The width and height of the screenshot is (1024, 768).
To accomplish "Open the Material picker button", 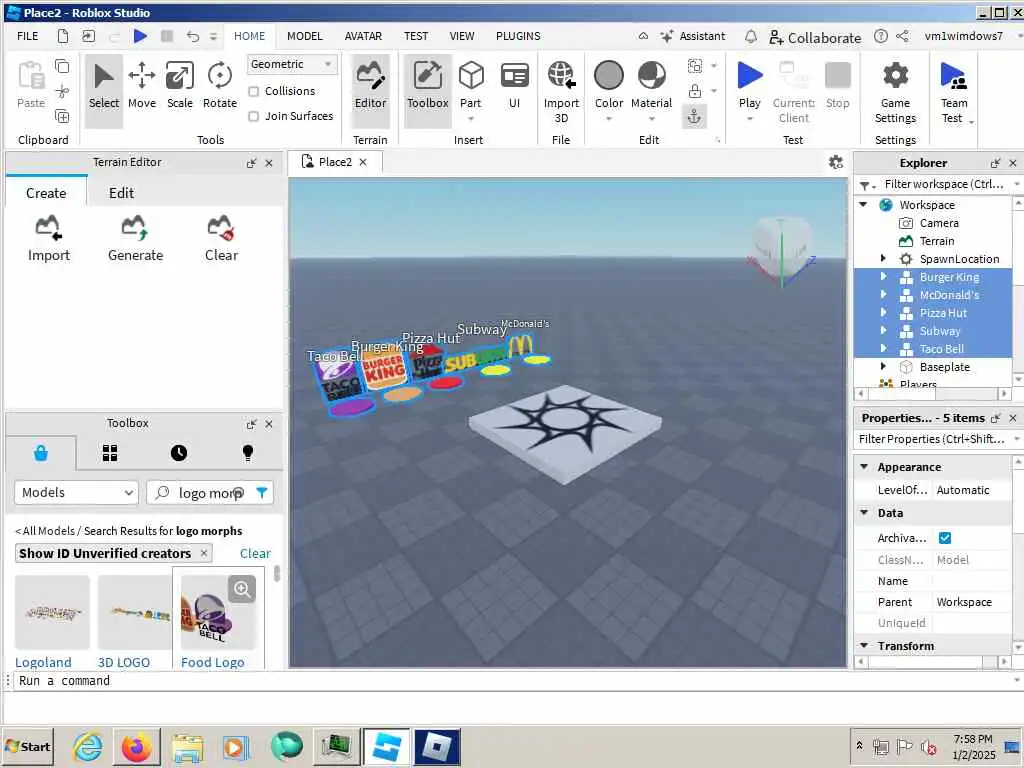I will (x=651, y=87).
